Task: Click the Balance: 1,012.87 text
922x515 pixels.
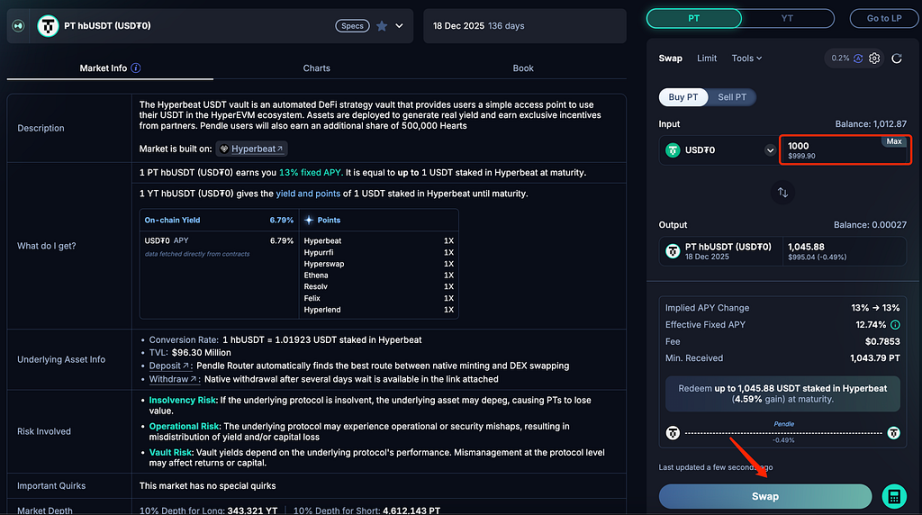Action: click(x=871, y=124)
